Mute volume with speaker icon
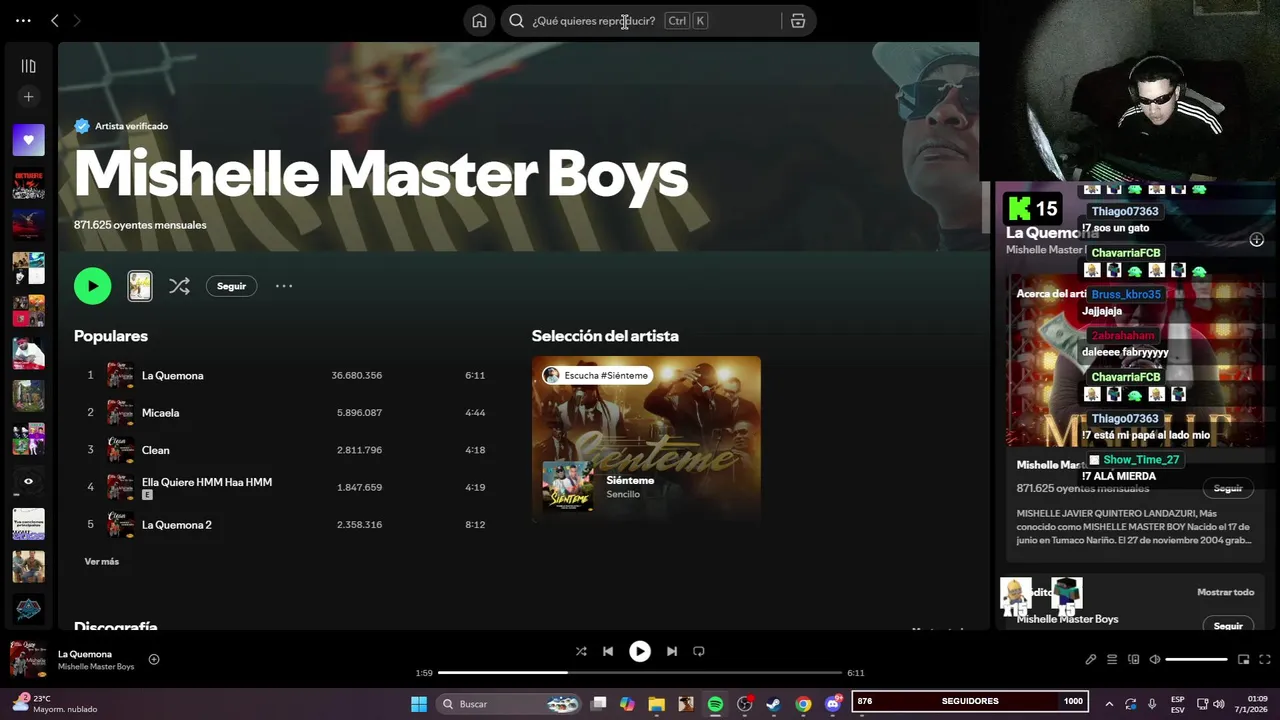 coord(1155,659)
